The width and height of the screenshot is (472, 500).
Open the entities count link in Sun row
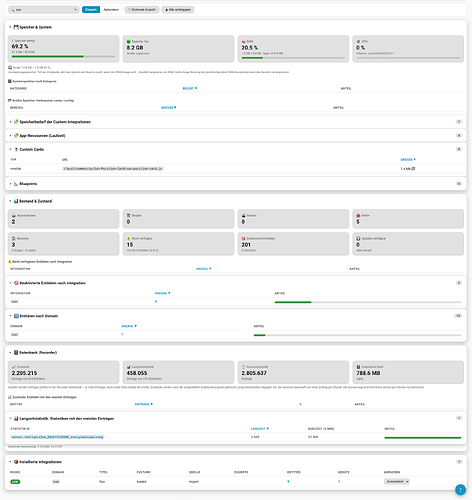(288, 482)
